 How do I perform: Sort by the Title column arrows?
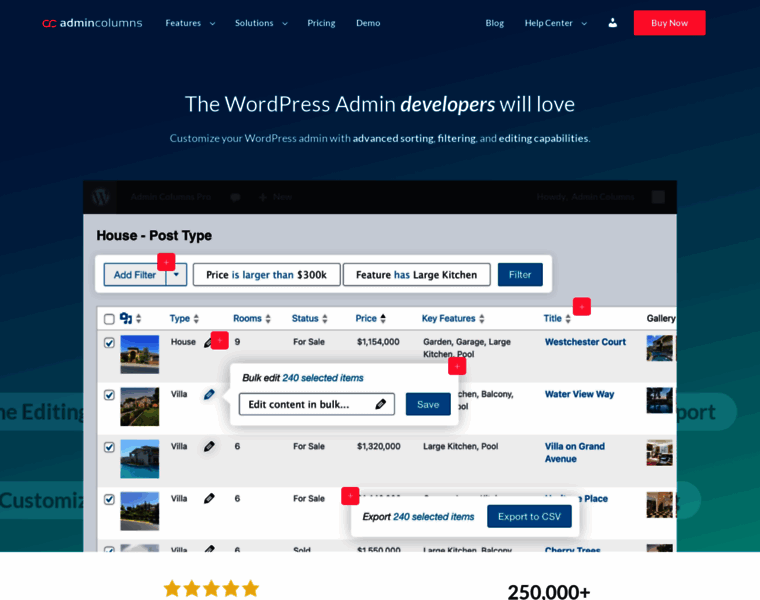tap(568, 318)
